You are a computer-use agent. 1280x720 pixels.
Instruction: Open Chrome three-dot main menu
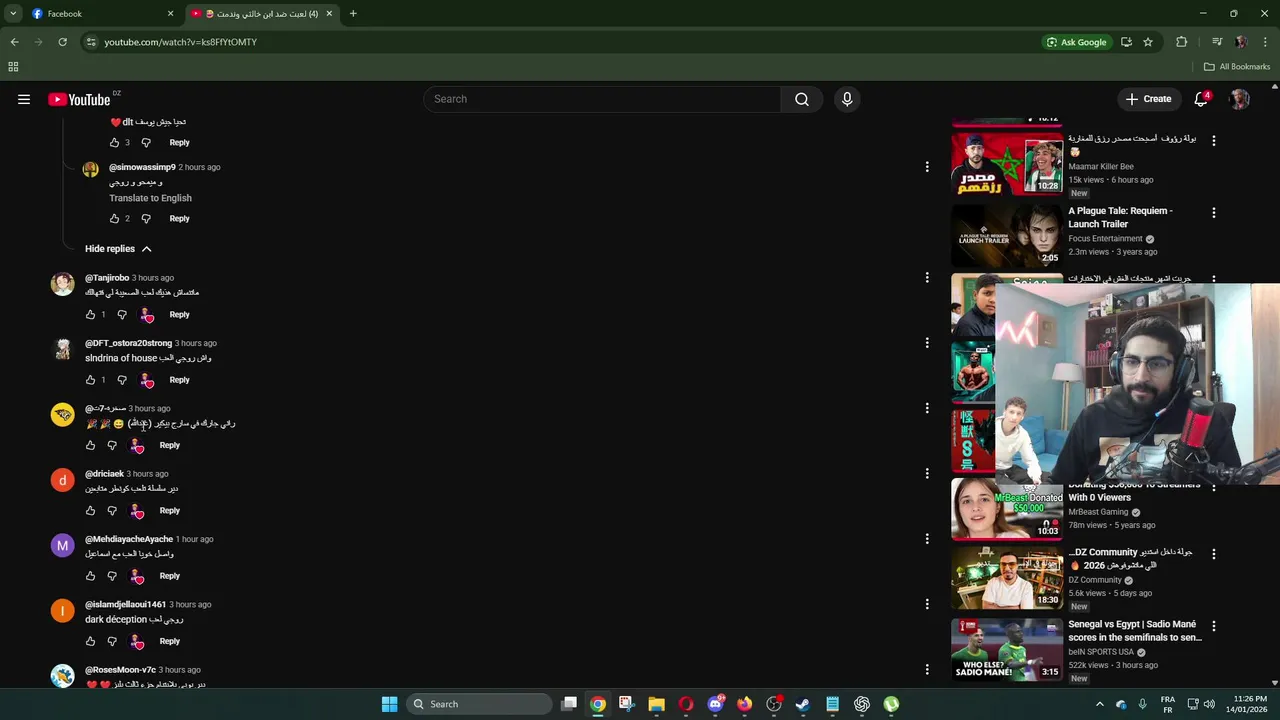[1266, 42]
